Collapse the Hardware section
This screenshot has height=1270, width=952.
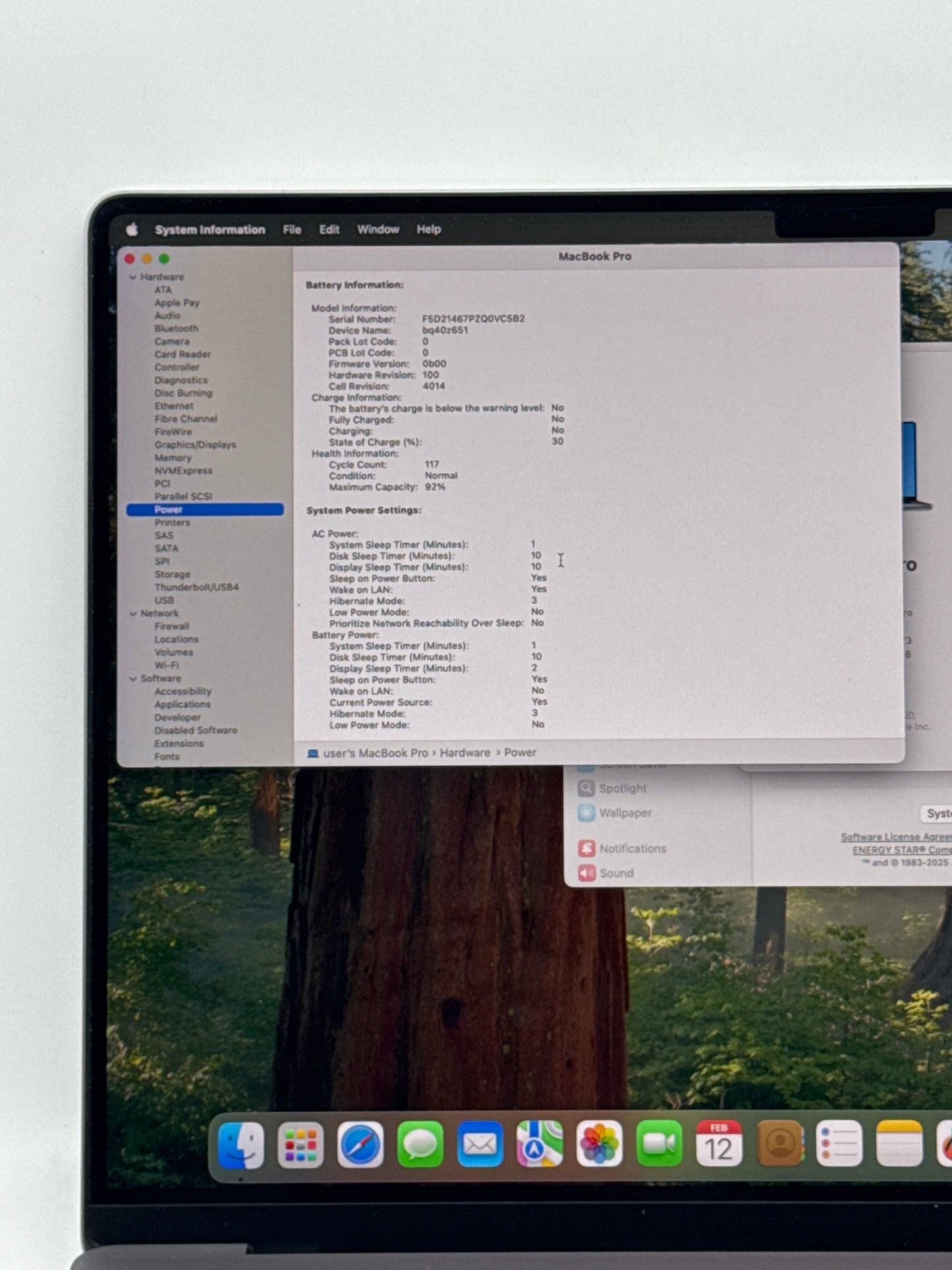pyautogui.click(x=133, y=277)
